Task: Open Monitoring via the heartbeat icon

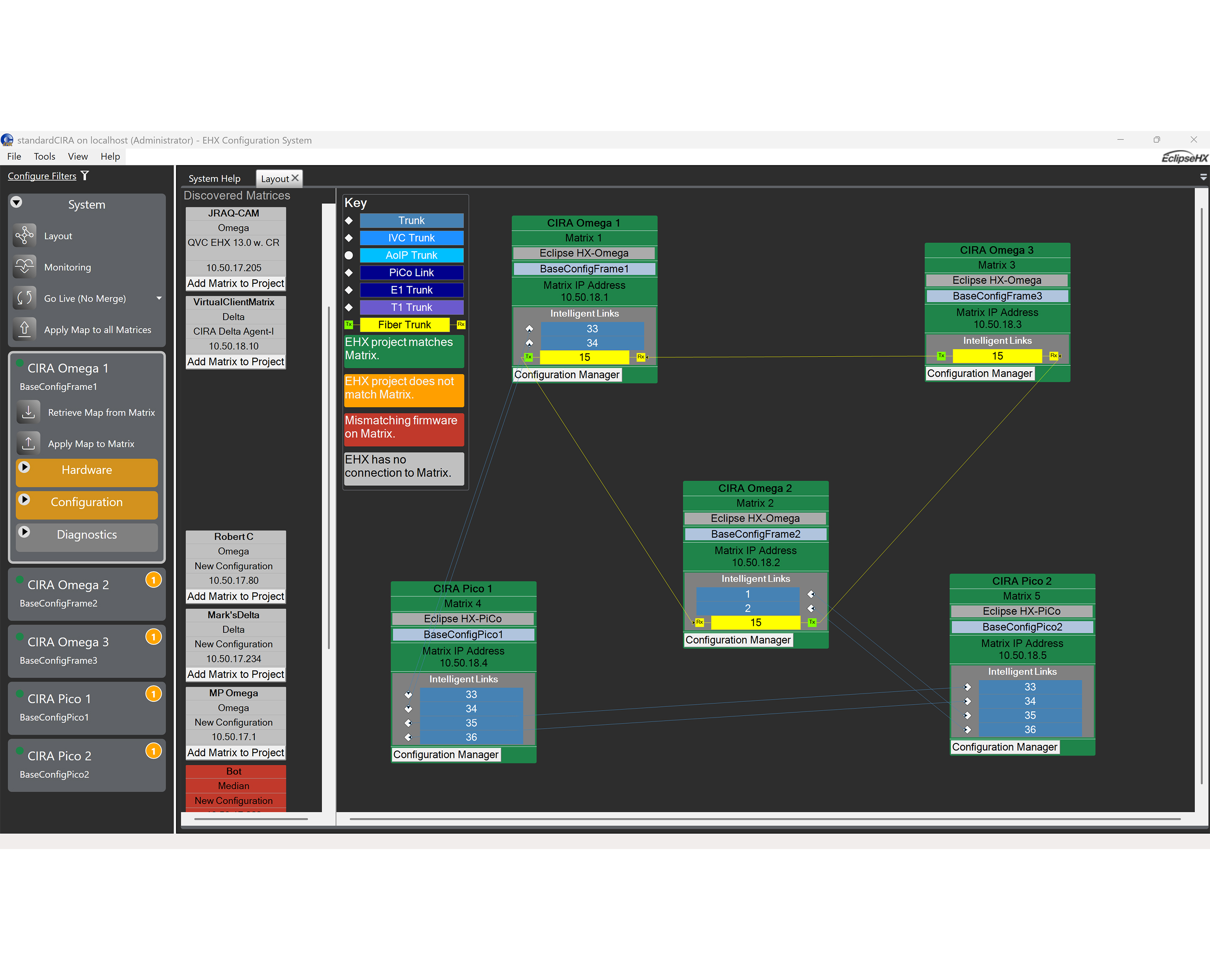Action: pos(25,267)
